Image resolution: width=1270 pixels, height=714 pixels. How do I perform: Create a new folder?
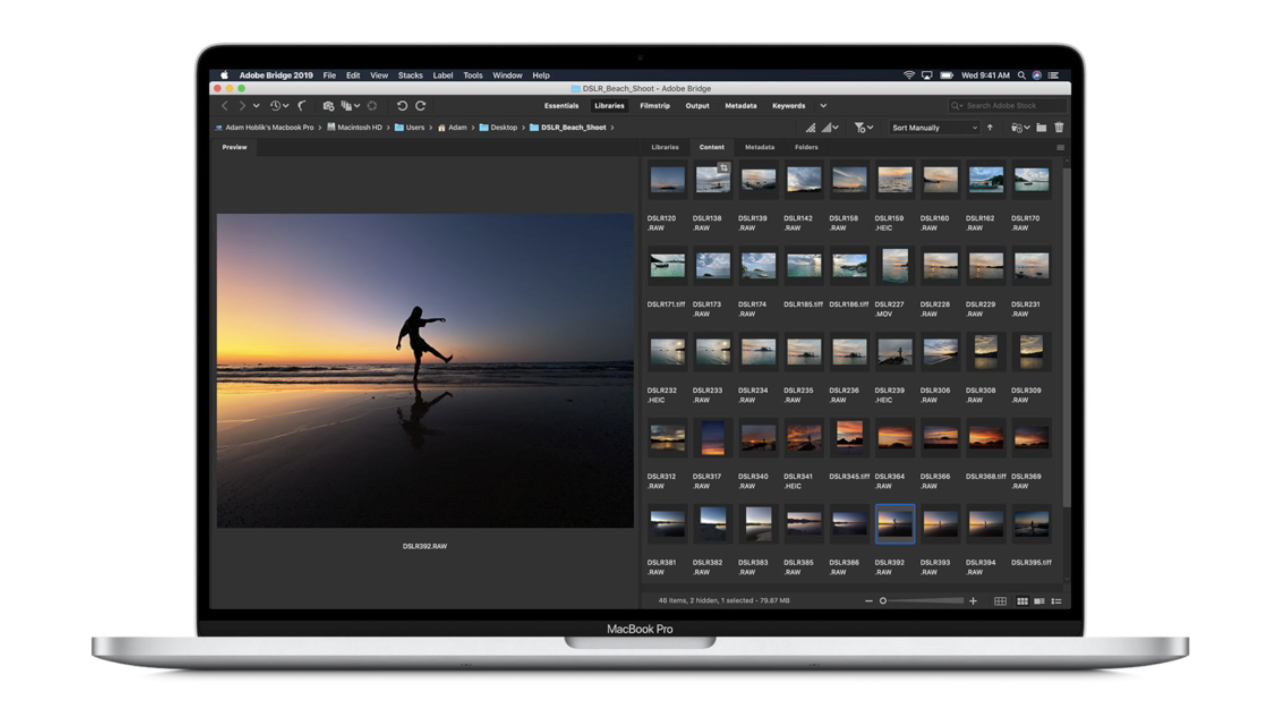coord(1041,128)
